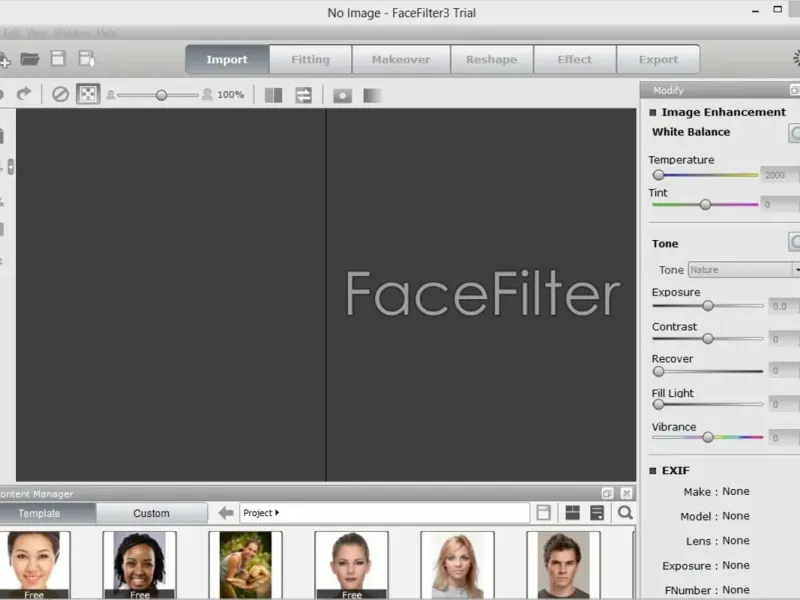
Task: Switch to the Fitting tab
Action: [310, 60]
